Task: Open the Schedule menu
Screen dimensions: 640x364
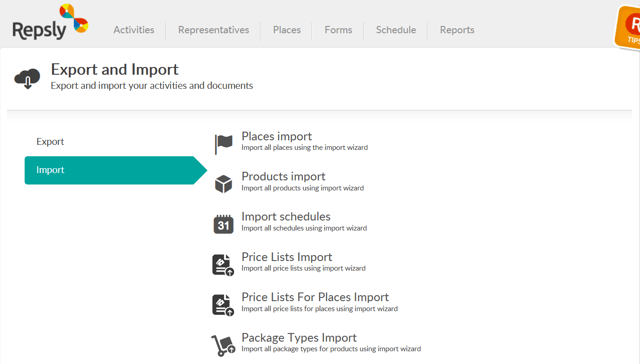Action: [396, 30]
